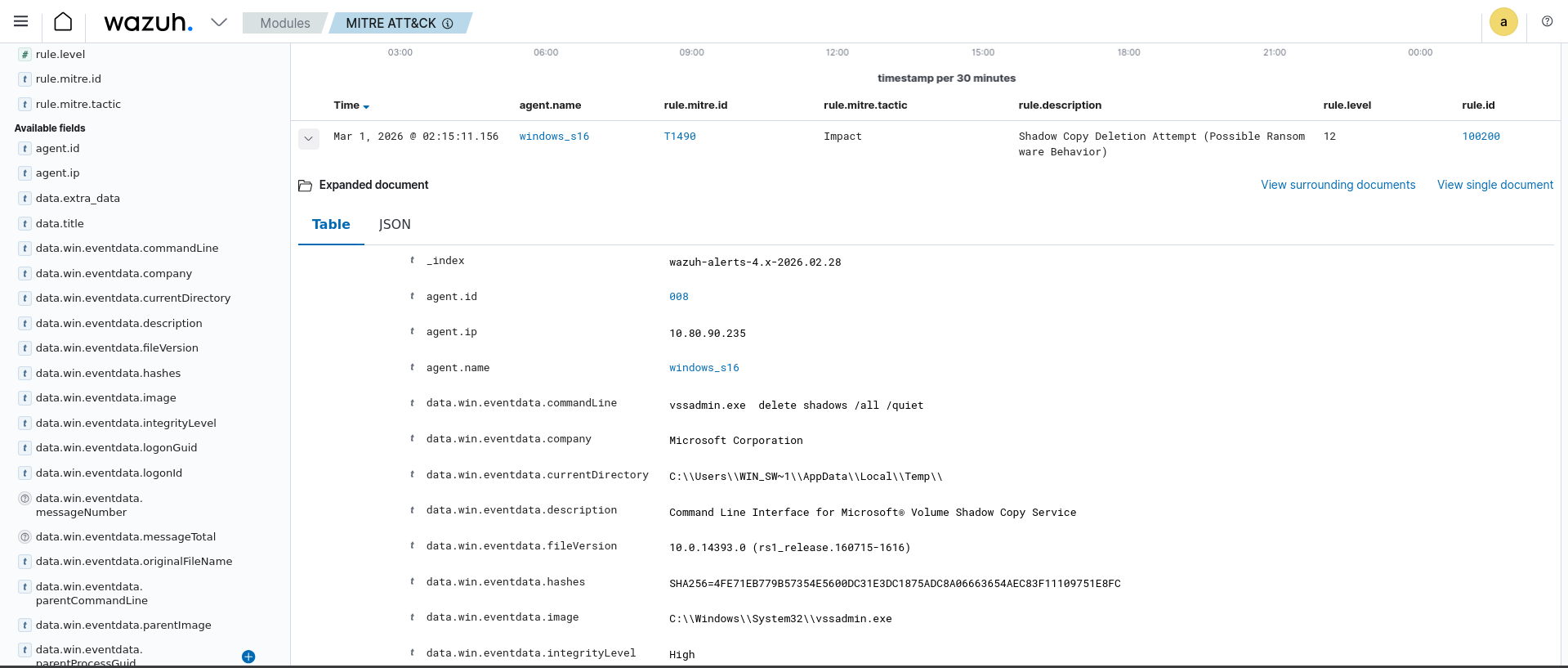Image resolution: width=1568 pixels, height=668 pixels.
Task: Click the blue plus add-field icon in sidebar
Action: tap(248, 657)
